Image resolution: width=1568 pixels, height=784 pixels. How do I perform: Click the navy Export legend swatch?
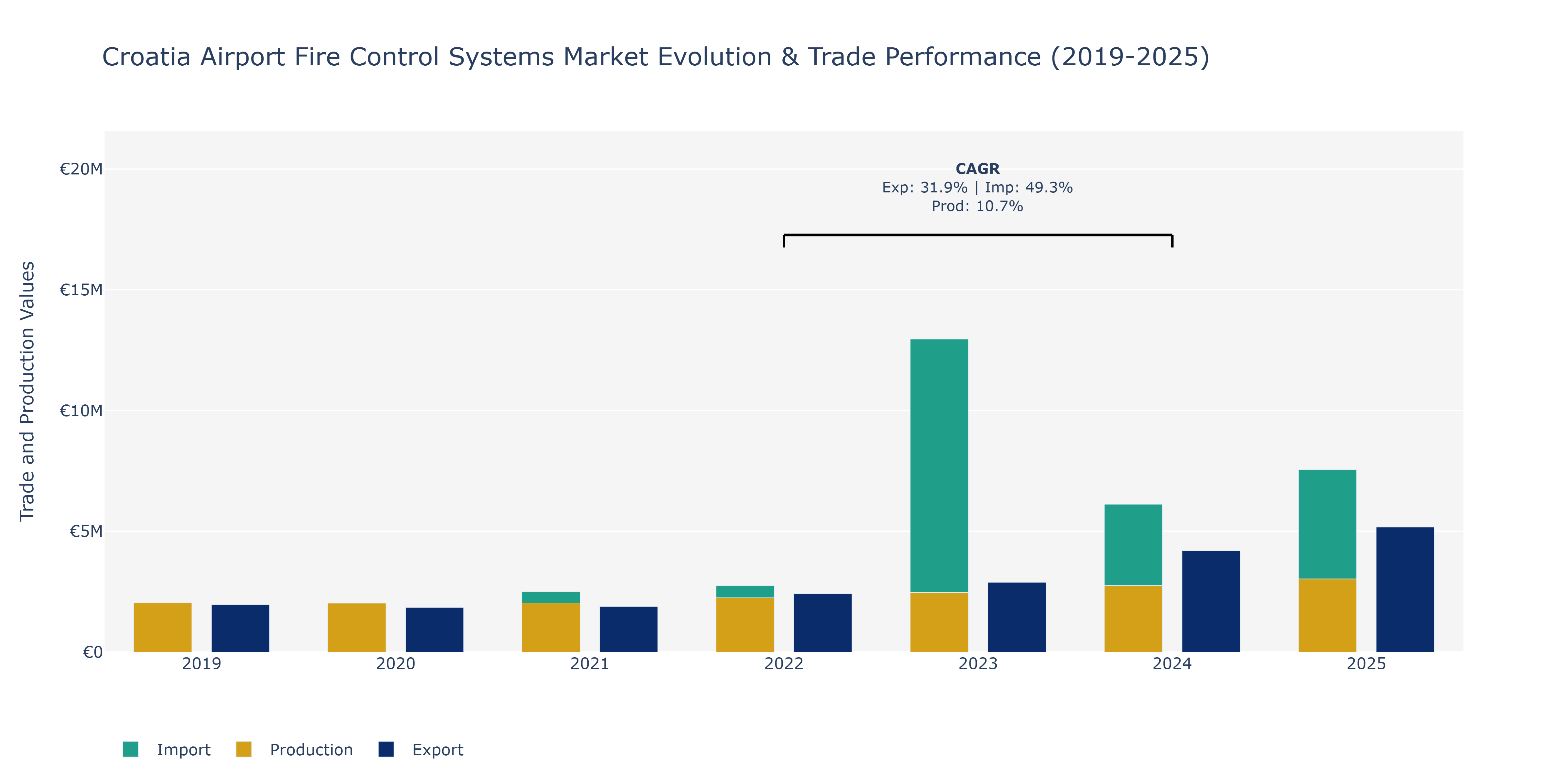(x=386, y=749)
